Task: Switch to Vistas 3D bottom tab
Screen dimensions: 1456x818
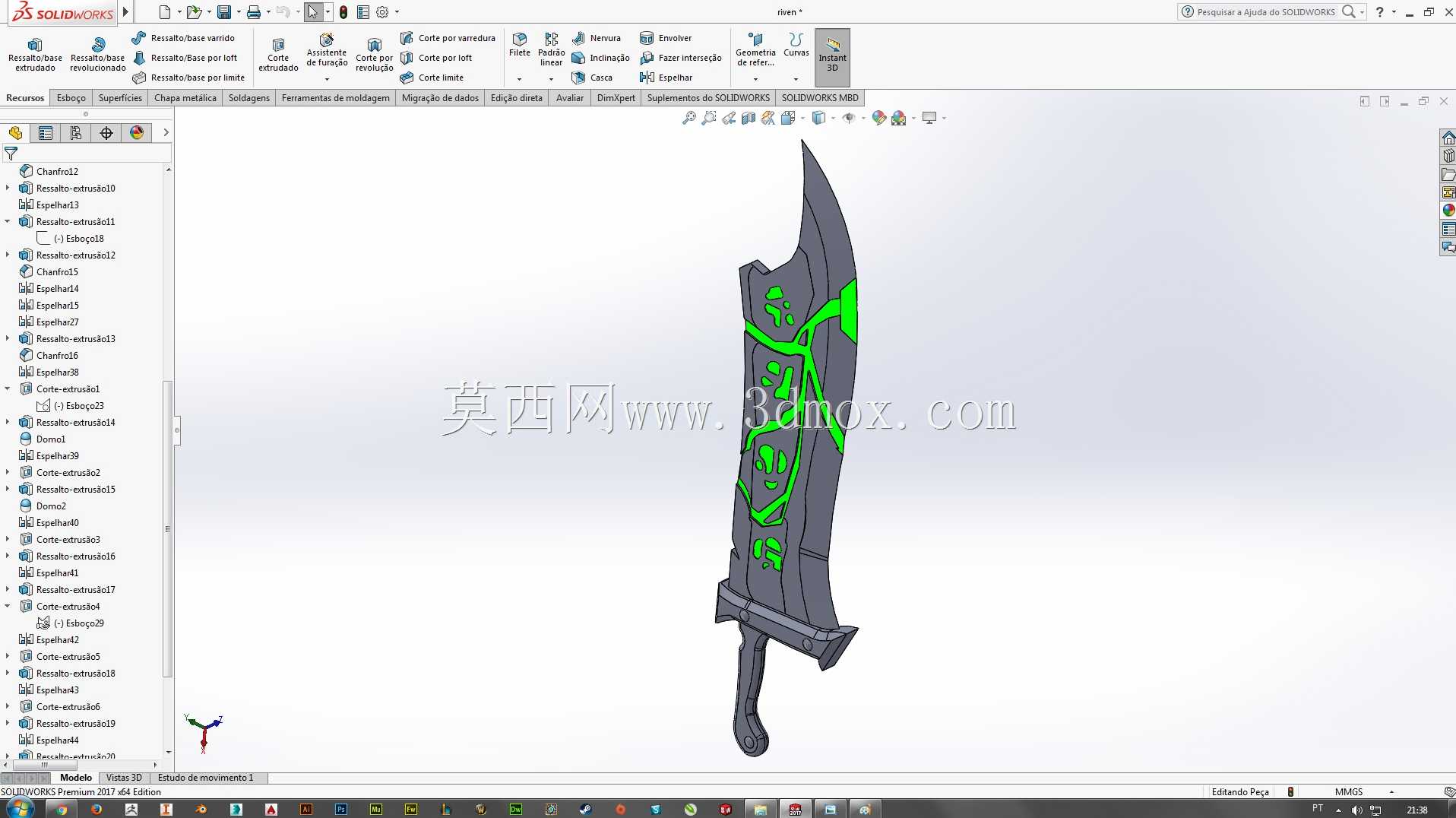Action: coord(124,778)
